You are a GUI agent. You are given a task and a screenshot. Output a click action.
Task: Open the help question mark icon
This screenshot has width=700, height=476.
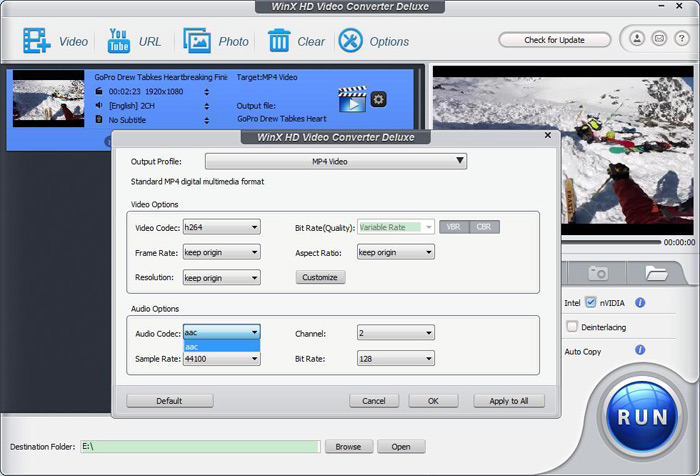click(x=681, y=39)
